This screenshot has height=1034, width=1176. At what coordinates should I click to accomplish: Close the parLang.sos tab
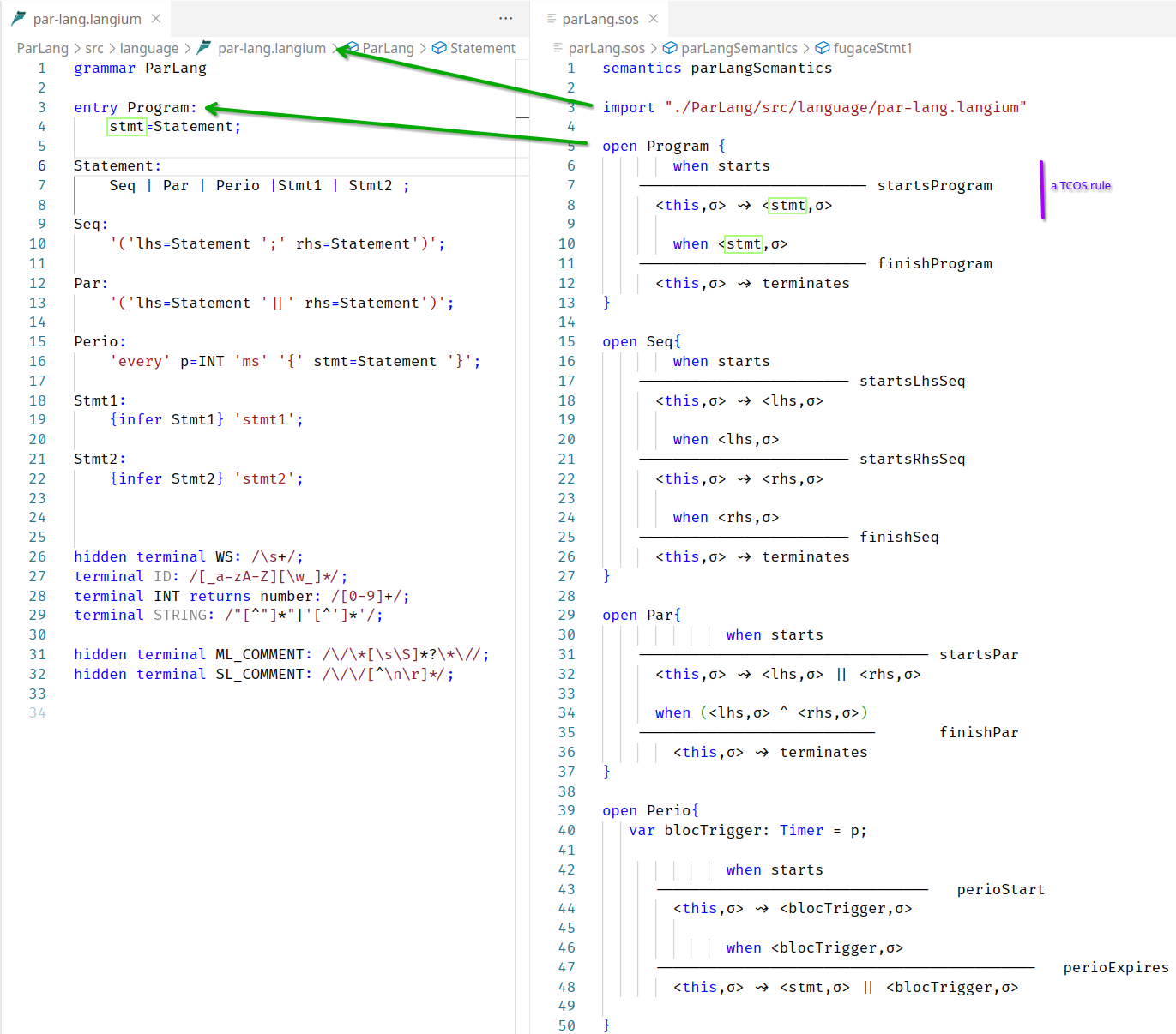(x=654, y=19)
